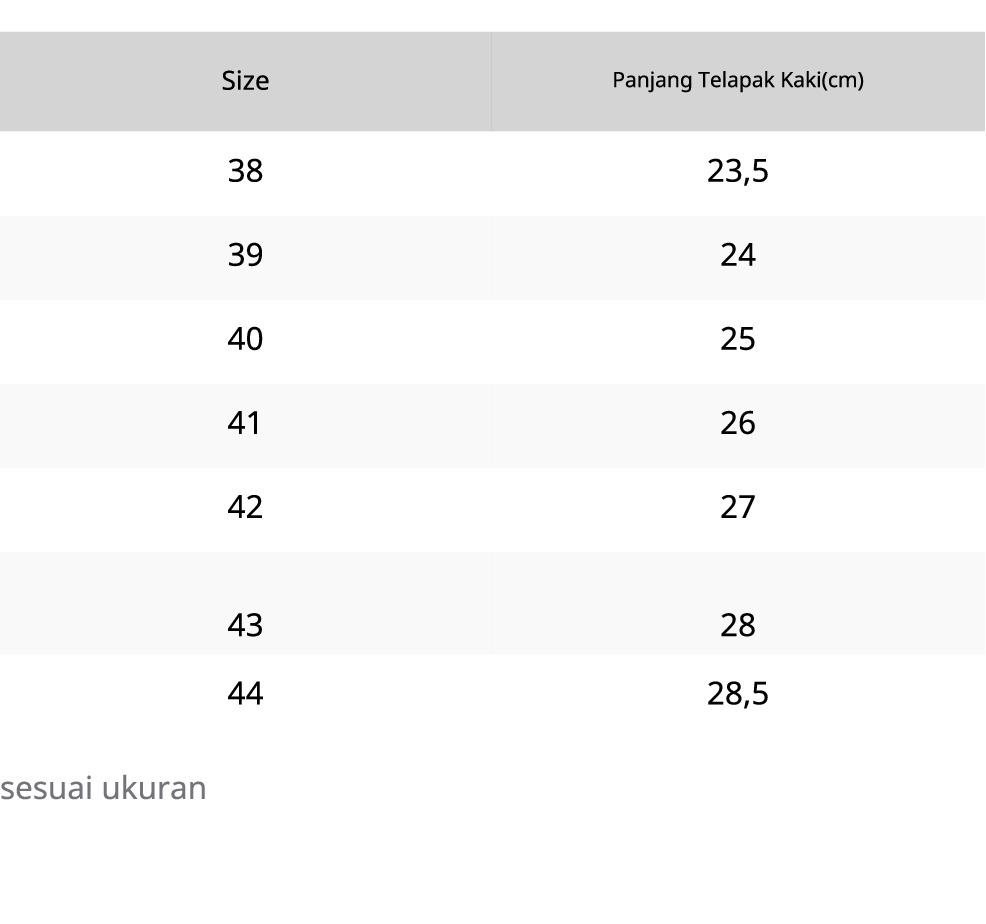Viewport: 986px width, 924px height.
Task: Click the 24 cm foot length cell
Action: (737, 255)
